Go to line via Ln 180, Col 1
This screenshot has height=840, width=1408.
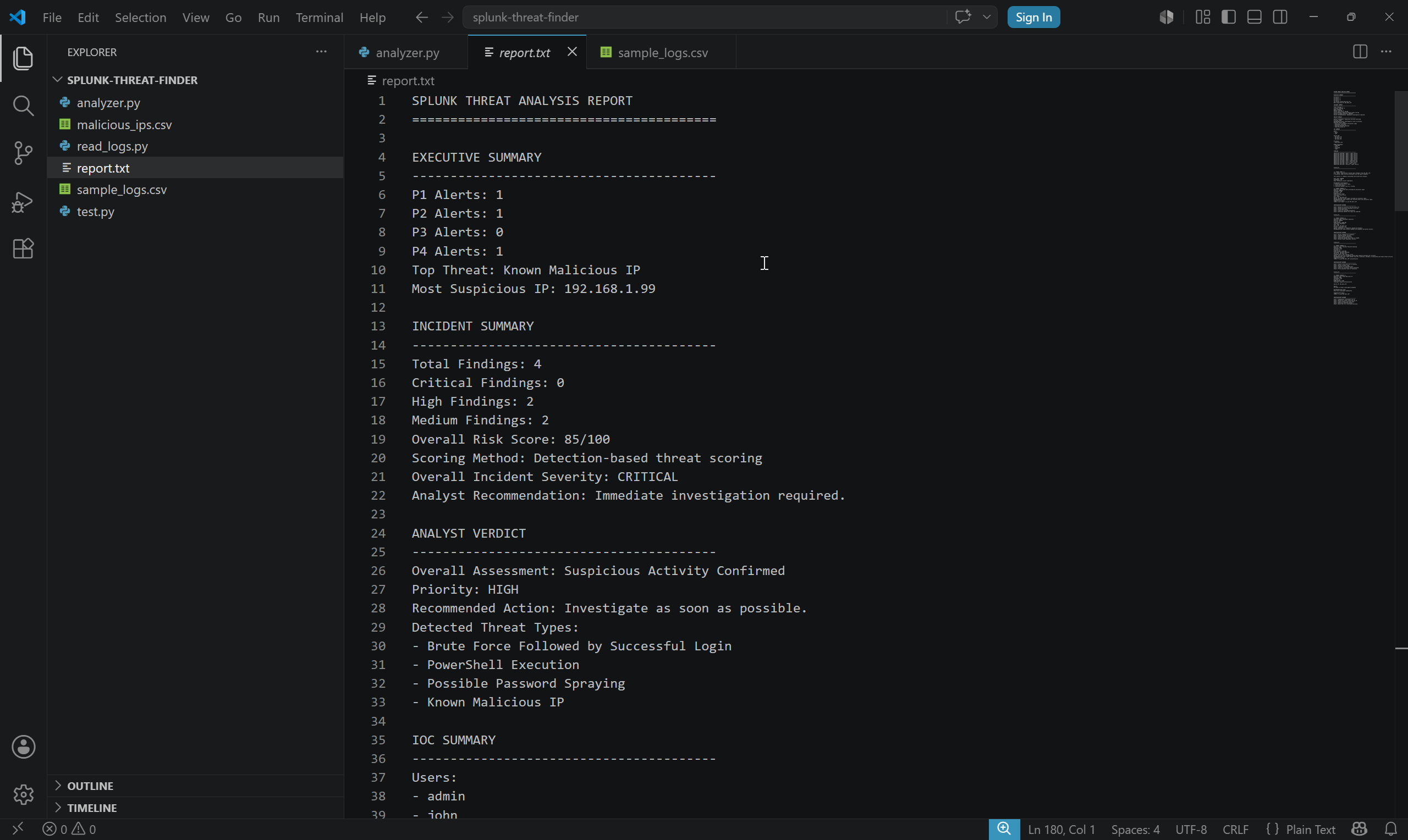(x=1061, y=829)
